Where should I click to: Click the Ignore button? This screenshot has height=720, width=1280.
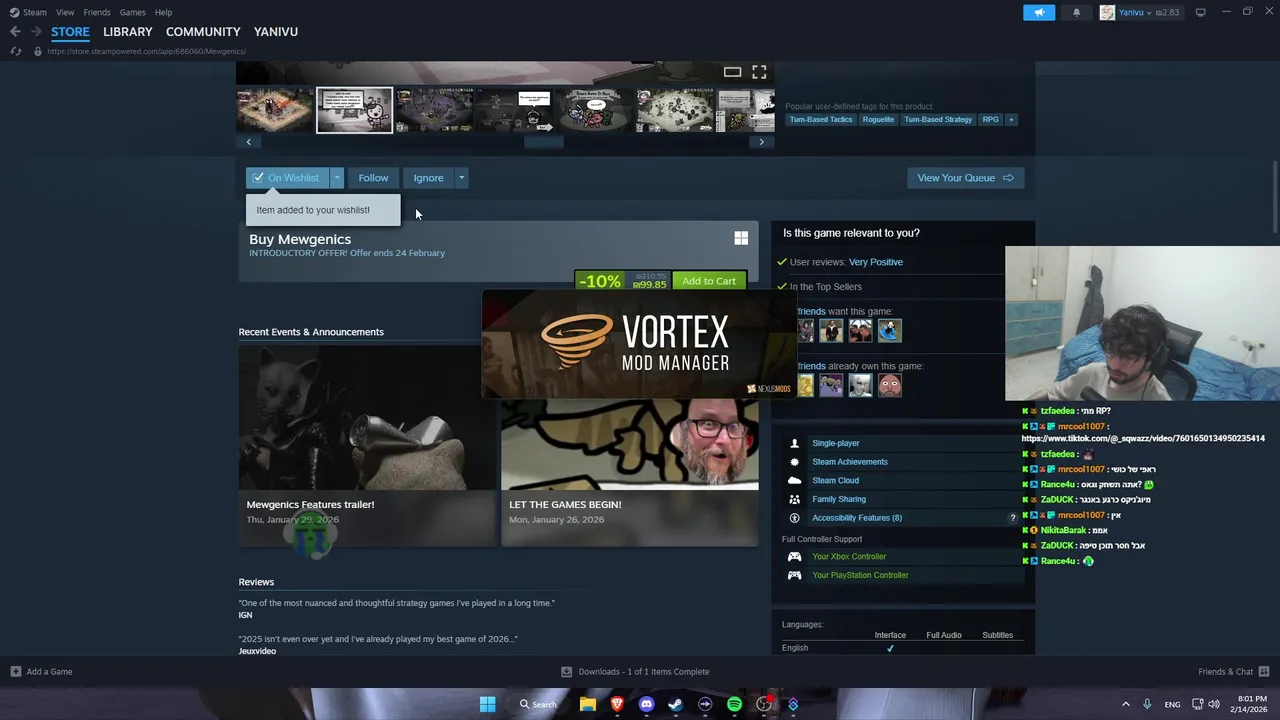point(428,178)
